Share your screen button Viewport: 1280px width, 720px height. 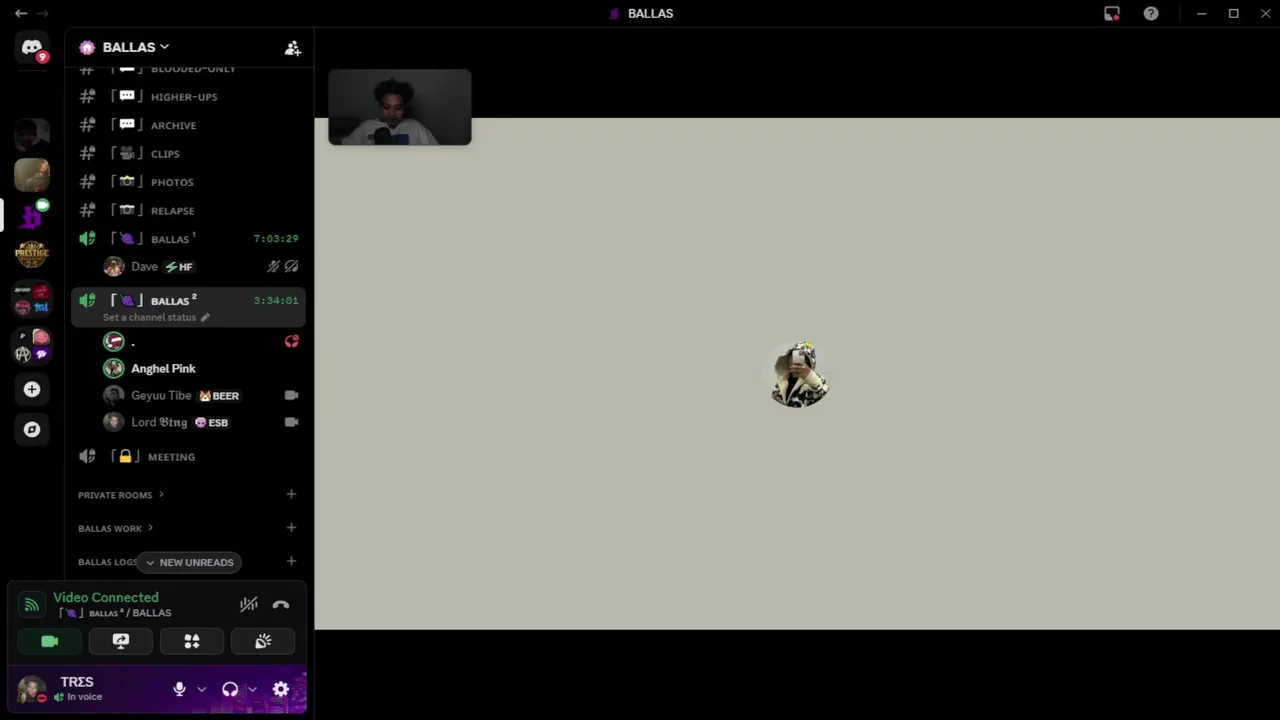(121, 641)
